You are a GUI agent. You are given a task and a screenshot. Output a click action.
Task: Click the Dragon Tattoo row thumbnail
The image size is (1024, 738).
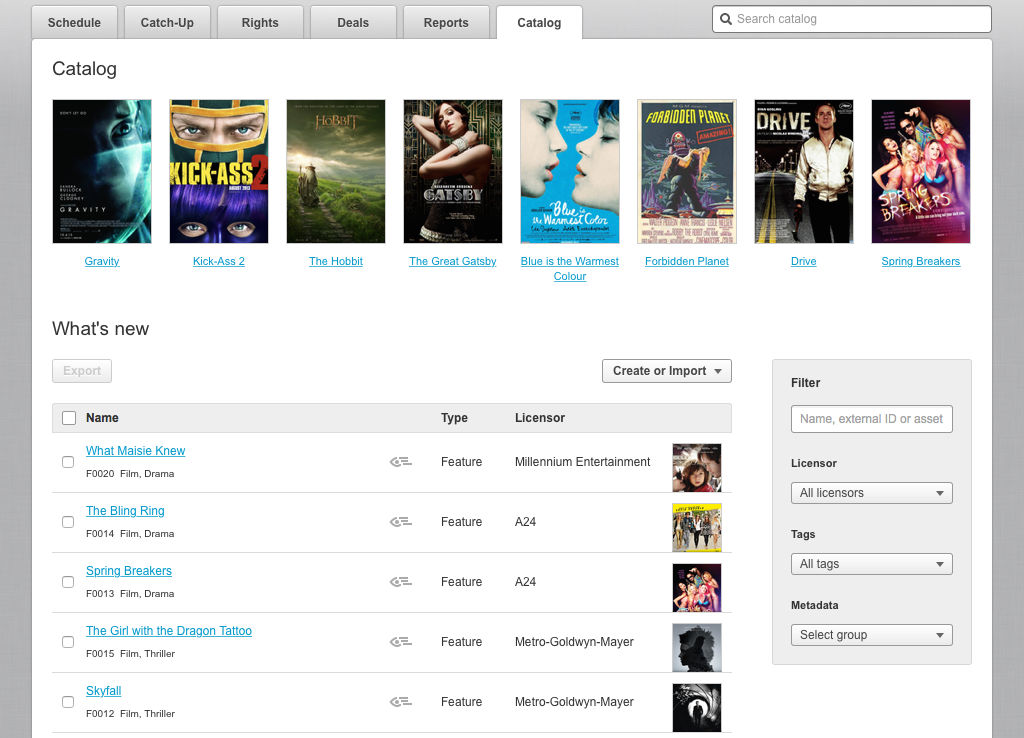tap(697, 648)
